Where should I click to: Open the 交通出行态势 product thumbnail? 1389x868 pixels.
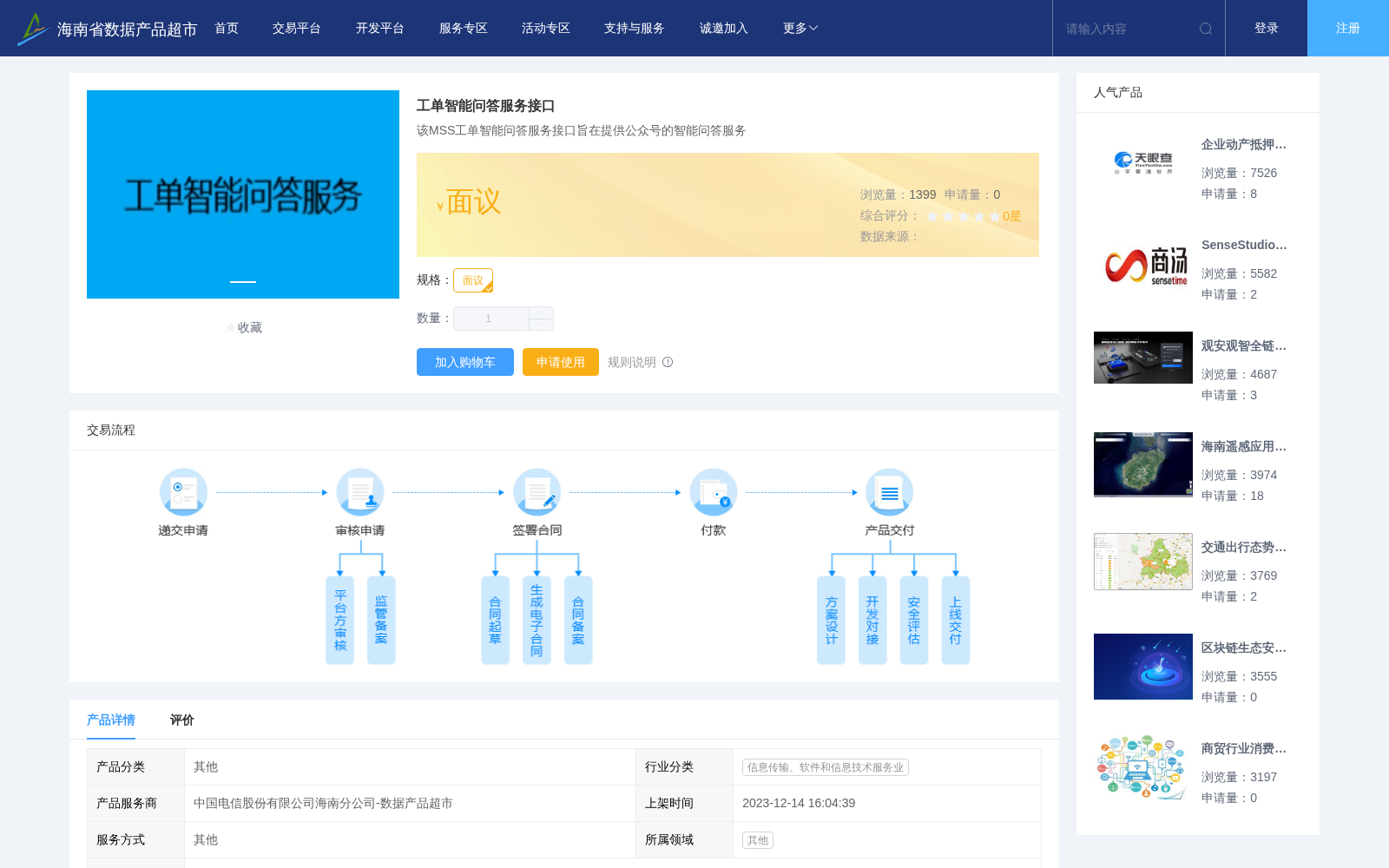point(1143,562)
